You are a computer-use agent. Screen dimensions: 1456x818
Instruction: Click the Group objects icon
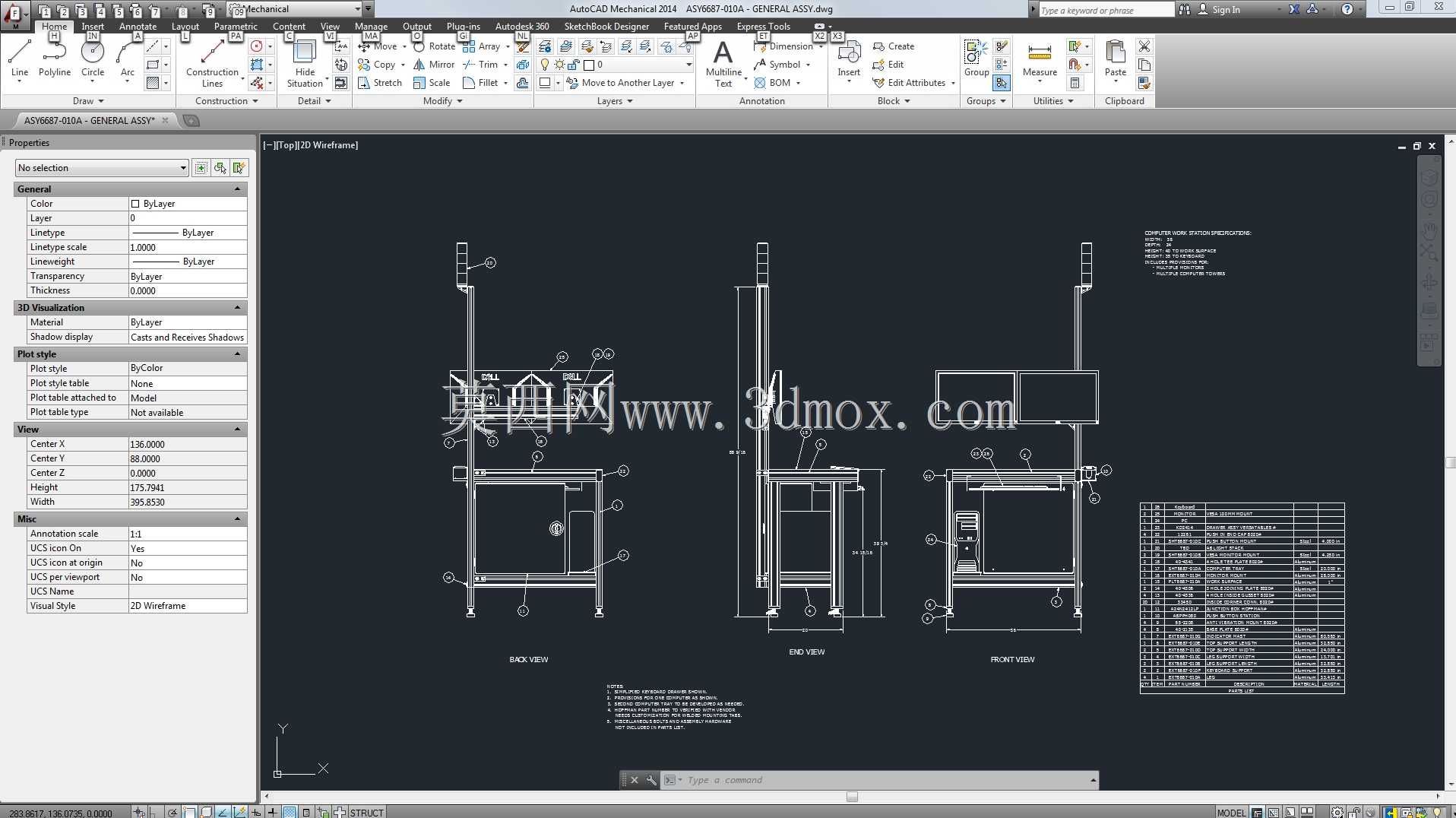976,58
